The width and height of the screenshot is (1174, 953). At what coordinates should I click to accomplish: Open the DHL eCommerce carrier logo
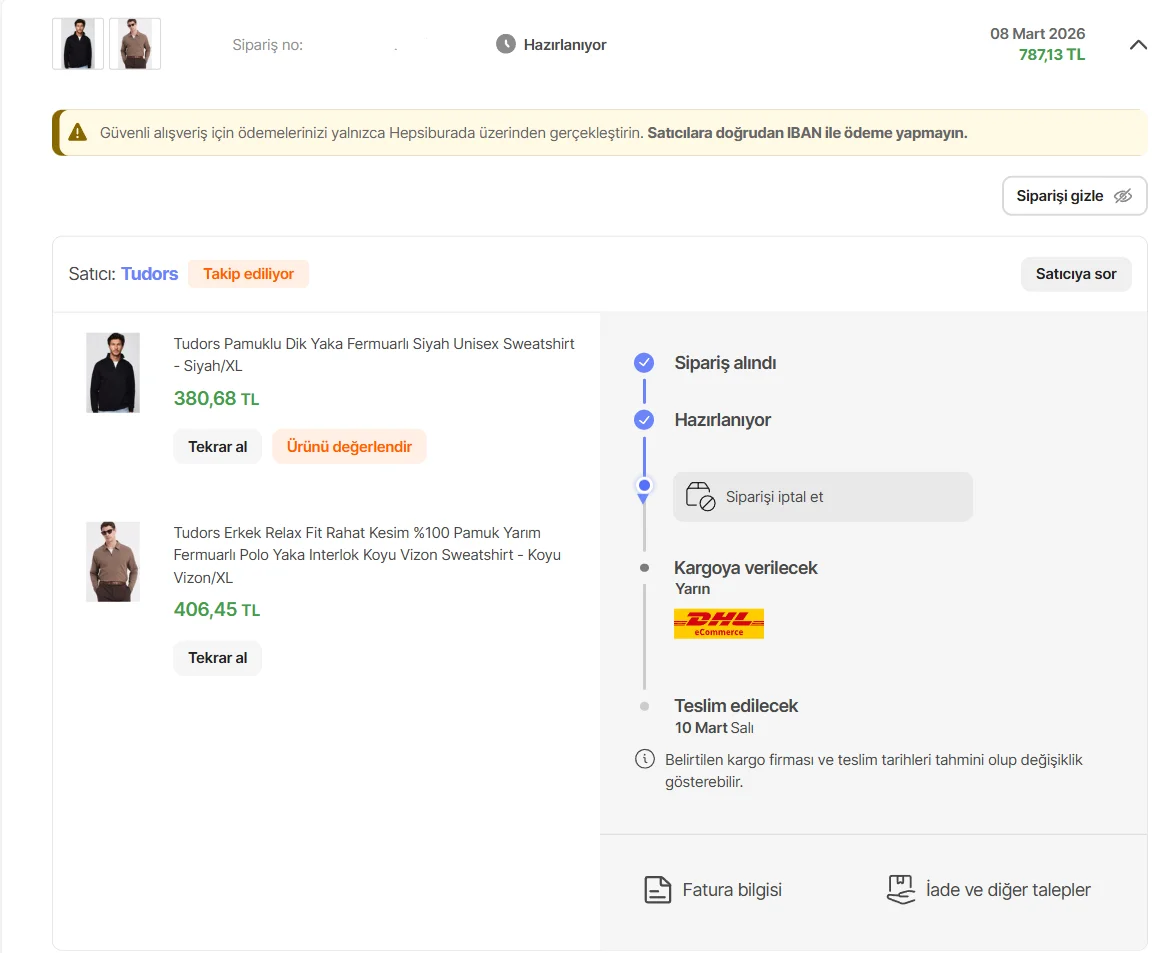click(719, 624)
